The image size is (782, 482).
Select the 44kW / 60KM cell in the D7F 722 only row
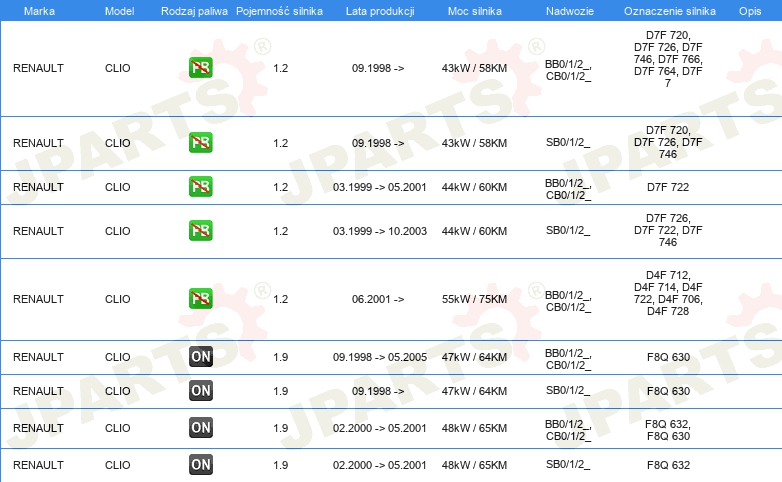(474, 187)
